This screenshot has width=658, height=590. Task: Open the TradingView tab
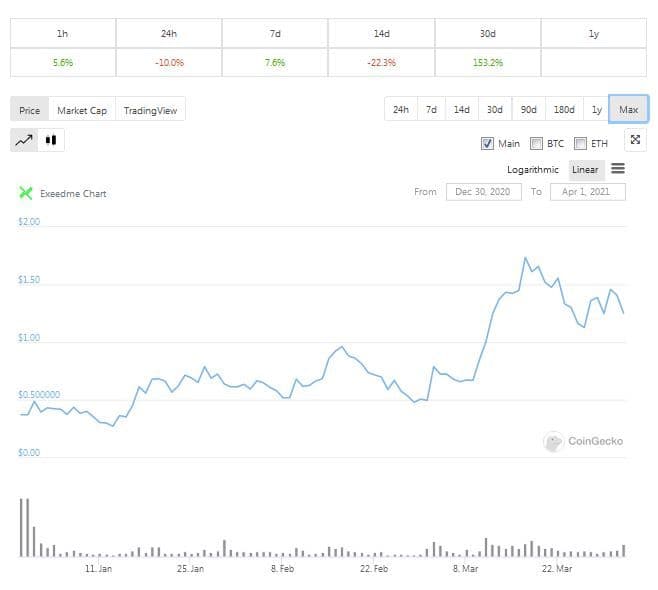coord(150,110)
